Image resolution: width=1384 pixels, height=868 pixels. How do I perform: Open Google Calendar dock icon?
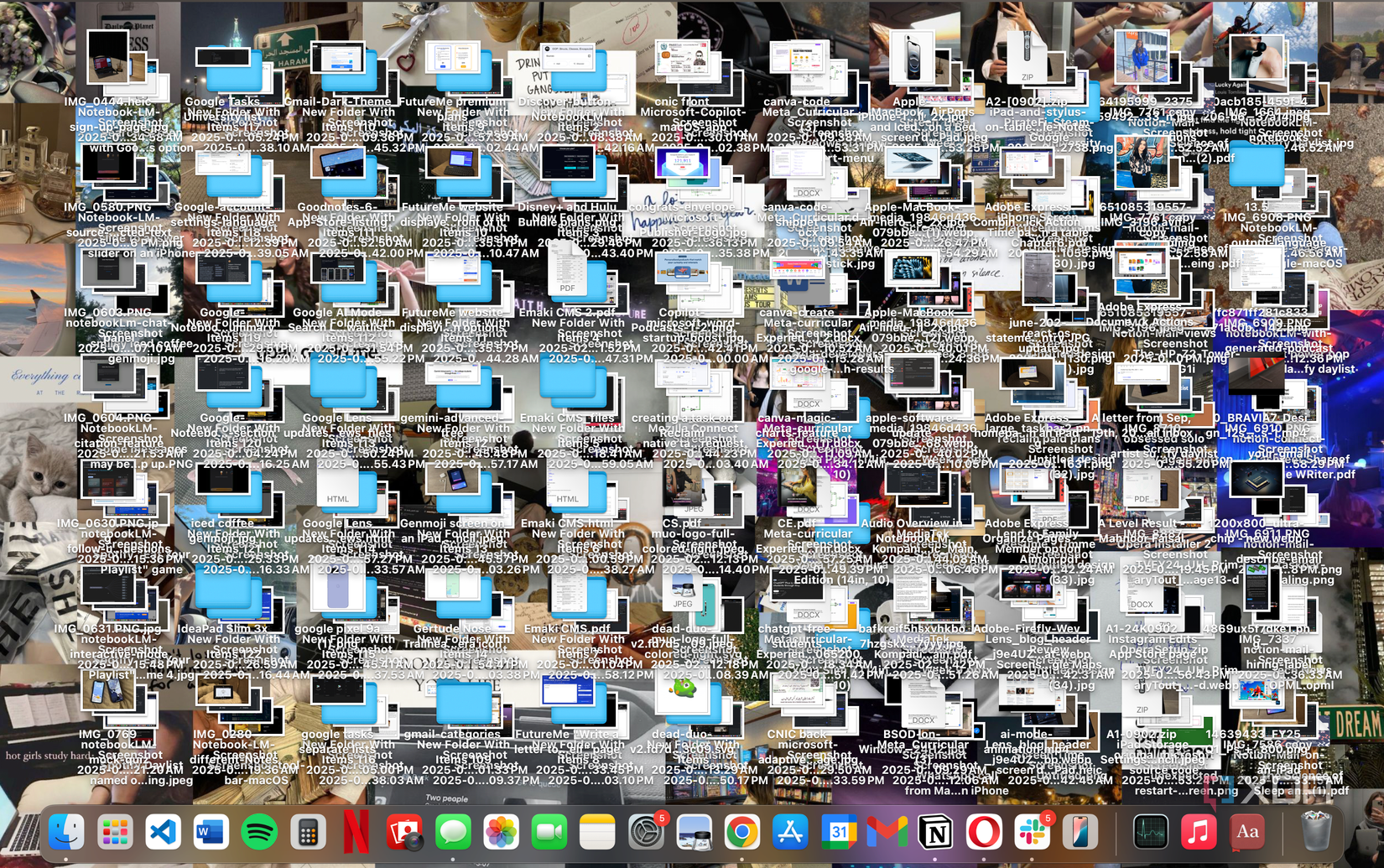[x=839, y=832]
